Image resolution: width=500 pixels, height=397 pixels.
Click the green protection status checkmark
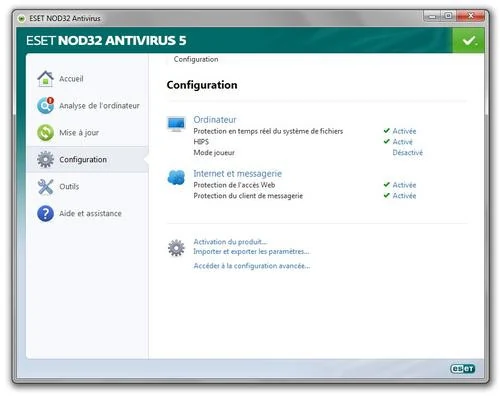pyautogui.click(x=468, y=41)
